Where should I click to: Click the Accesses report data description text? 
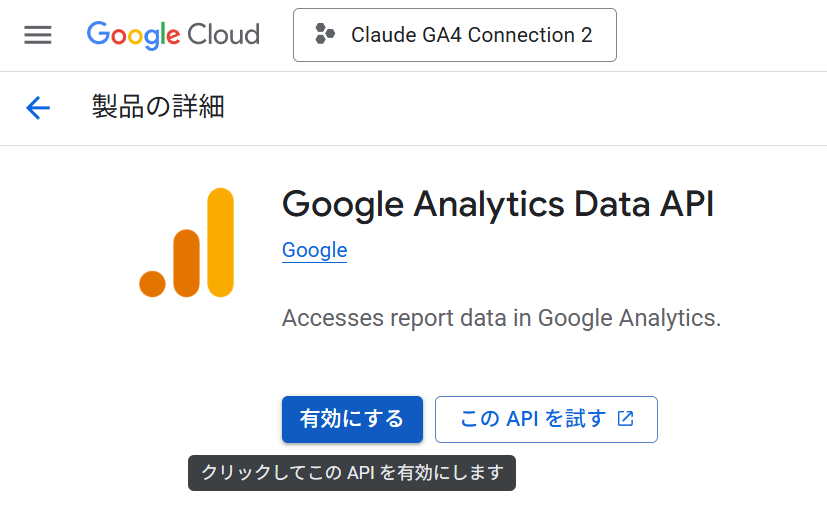tap(501, 318)
